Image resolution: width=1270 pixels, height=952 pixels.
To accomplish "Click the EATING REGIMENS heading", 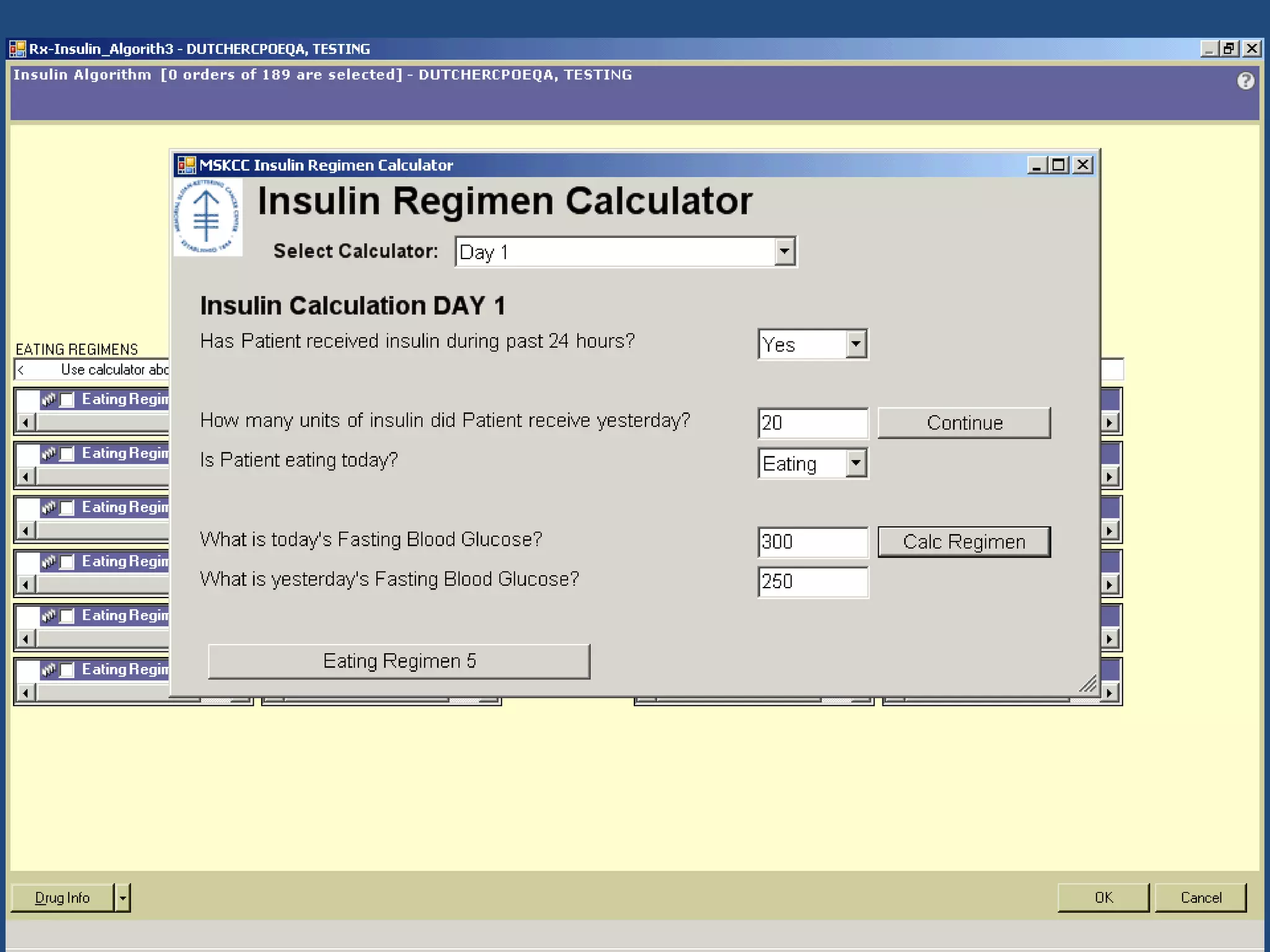I will click(77, 350).
